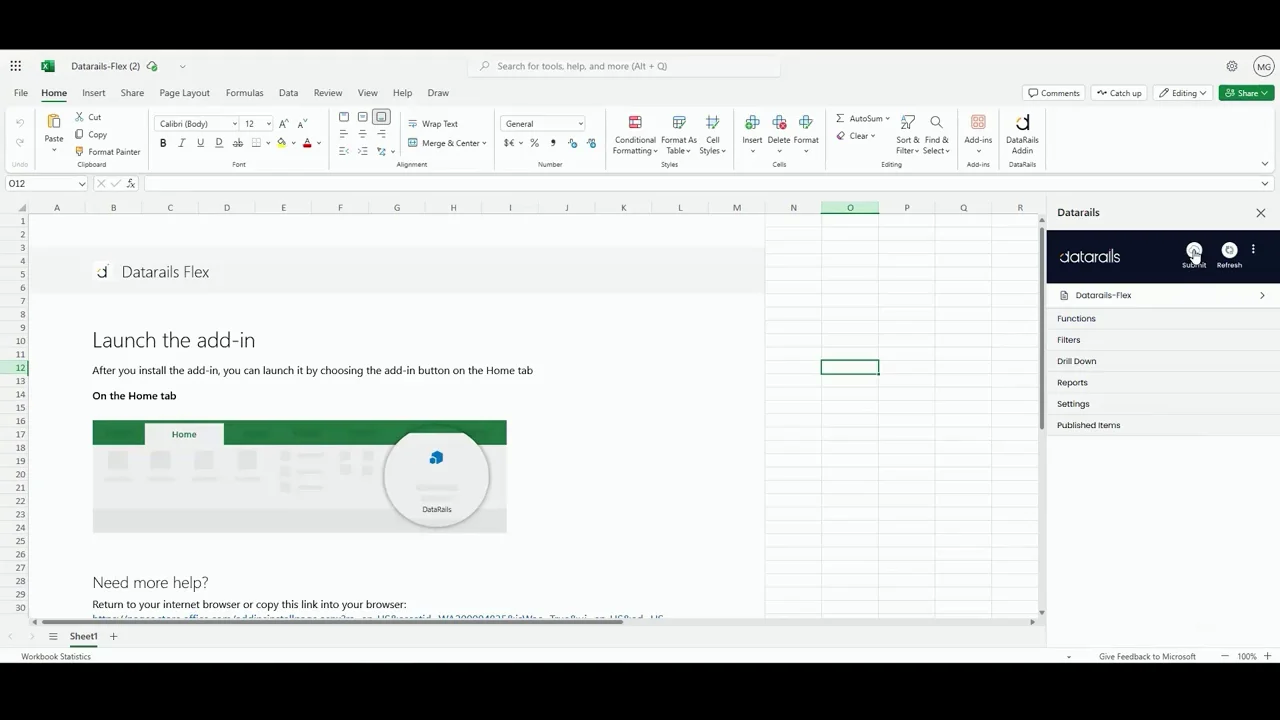This screenshot has height=720, width=1280.
Task: Click the green Share button
Action: click(1246, 93)
